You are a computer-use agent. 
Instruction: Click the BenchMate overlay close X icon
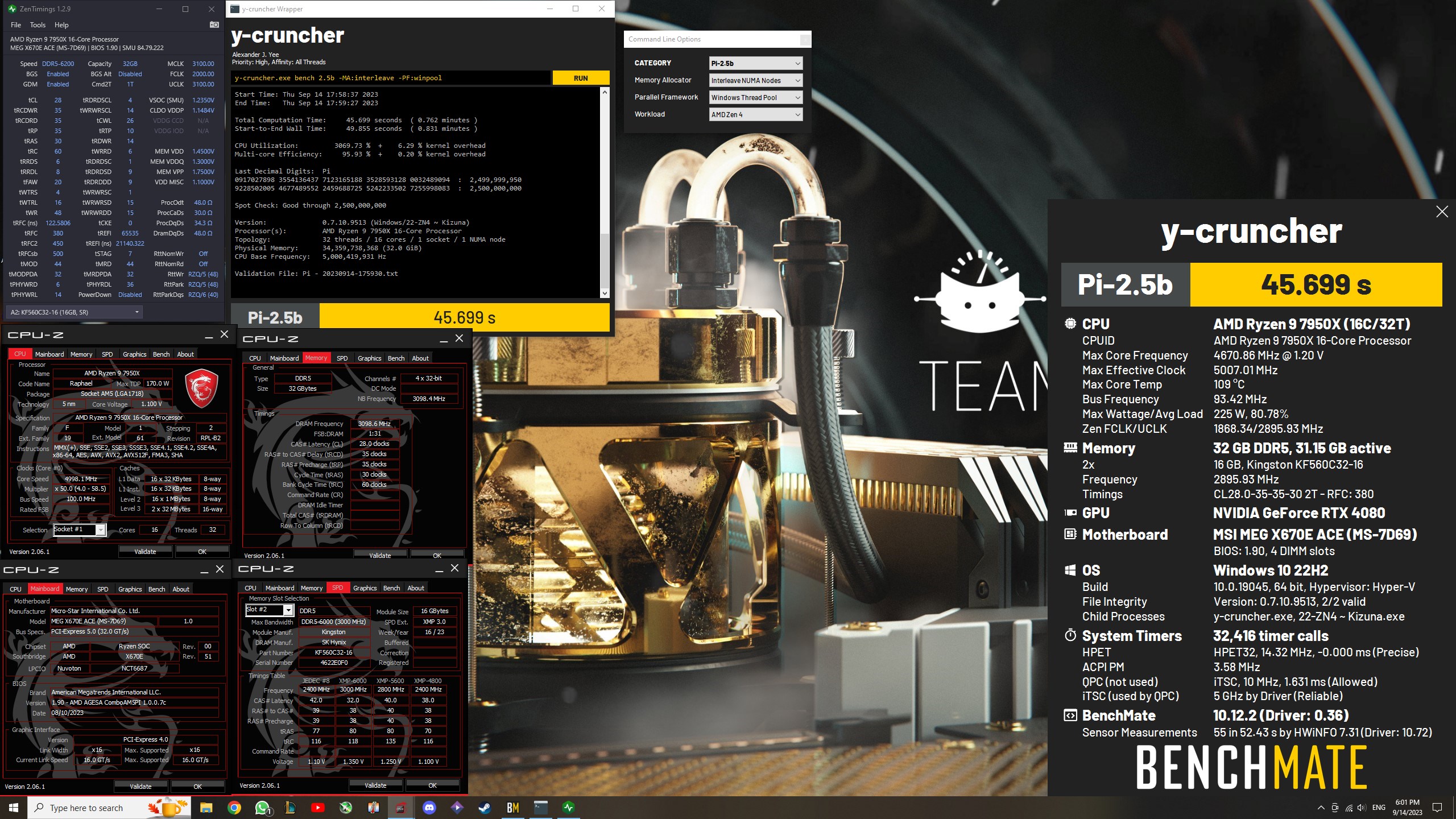point(1442,212)
